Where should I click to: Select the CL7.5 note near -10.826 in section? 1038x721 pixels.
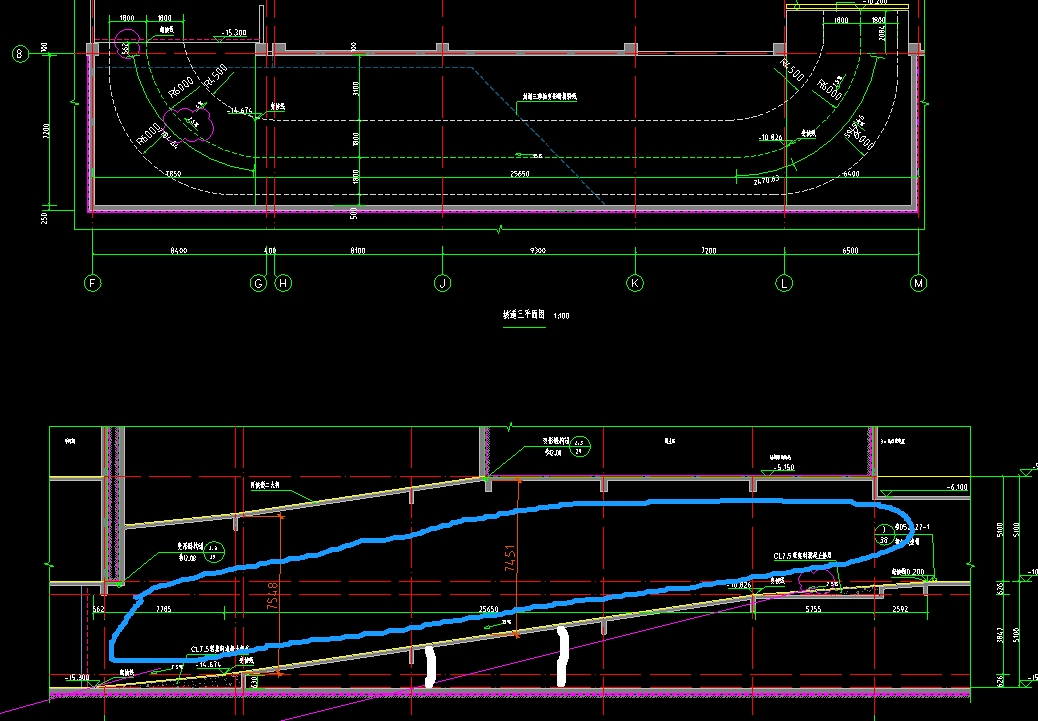tap(802, 556)
